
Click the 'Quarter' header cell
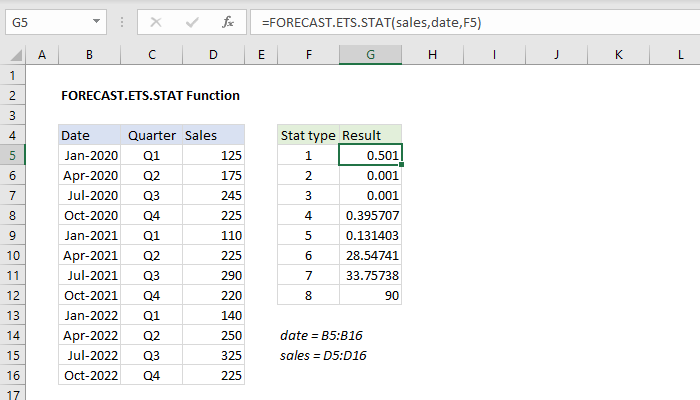[x=151, y=135]
